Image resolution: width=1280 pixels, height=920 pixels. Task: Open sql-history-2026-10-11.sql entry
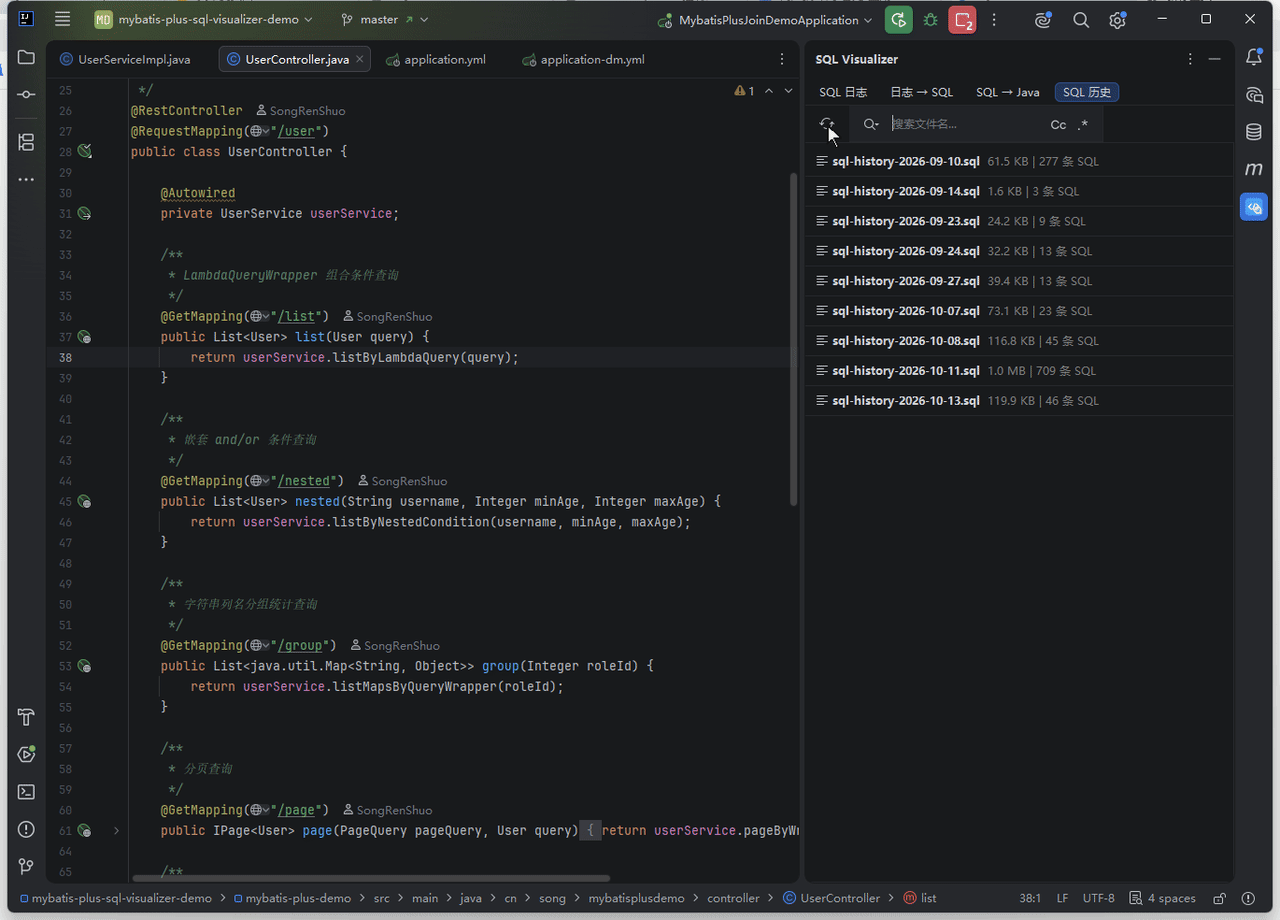click(1018, 371)
